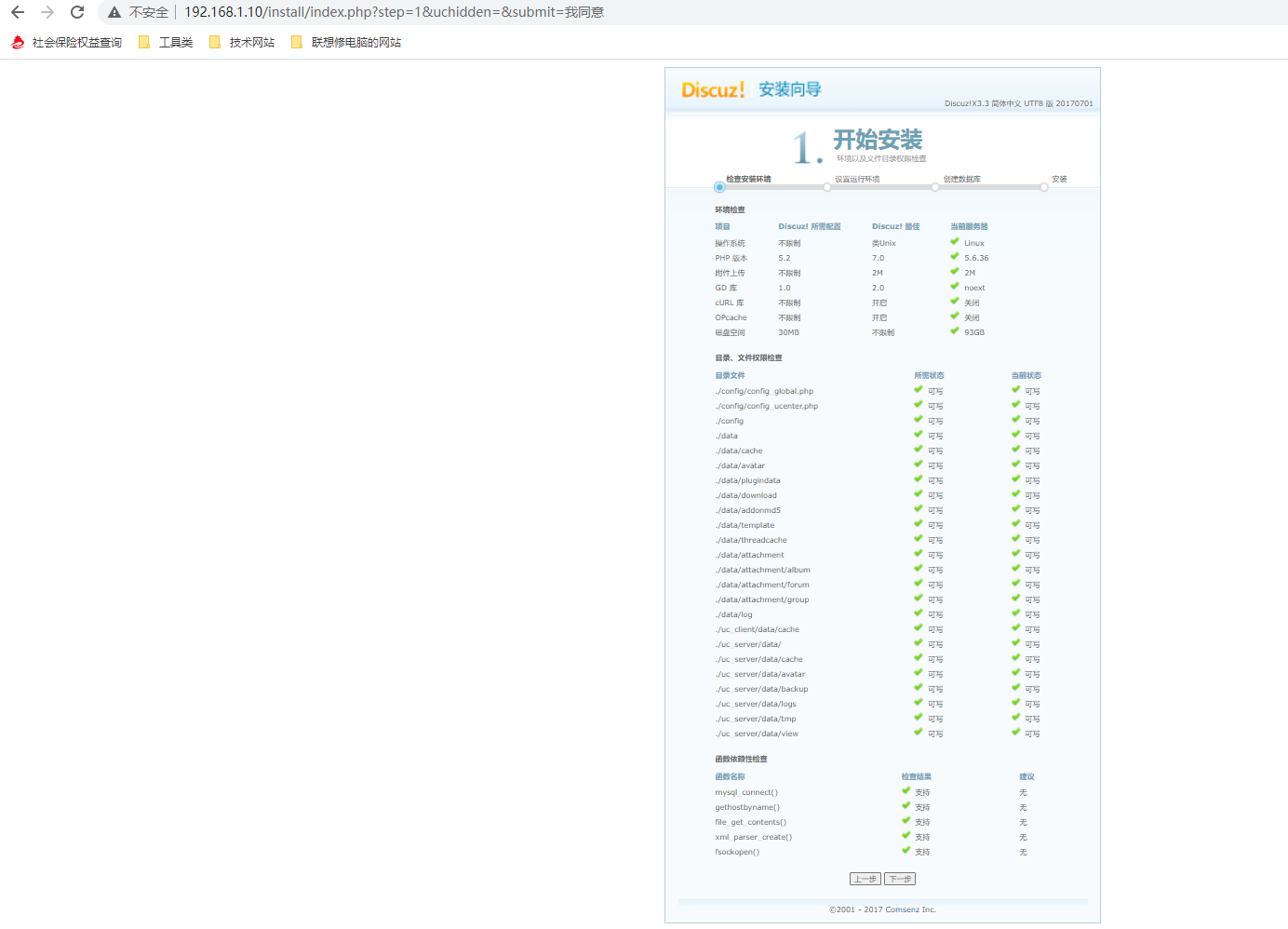Click the green check beside 5.6.36
Image resolution: width=1288 pixels, height=929 pixels.
click(954, 256)
